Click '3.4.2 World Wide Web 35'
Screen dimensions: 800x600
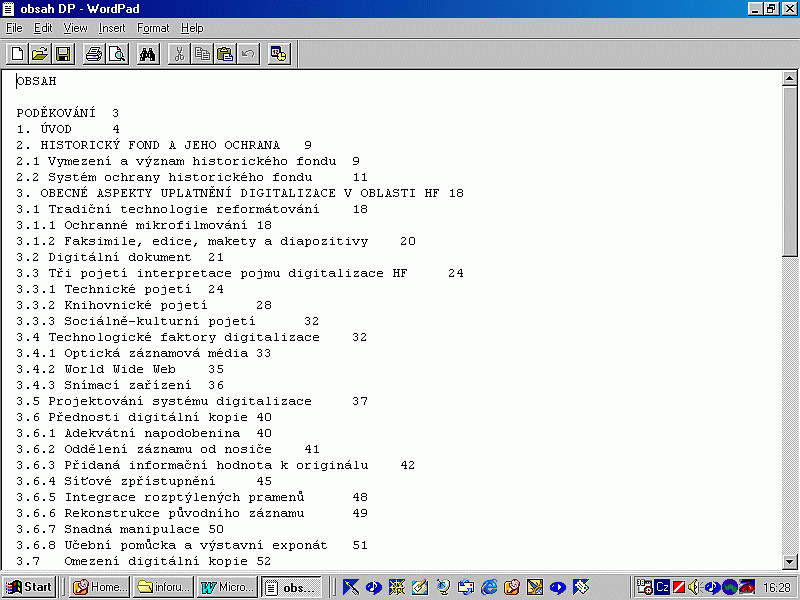120,369
